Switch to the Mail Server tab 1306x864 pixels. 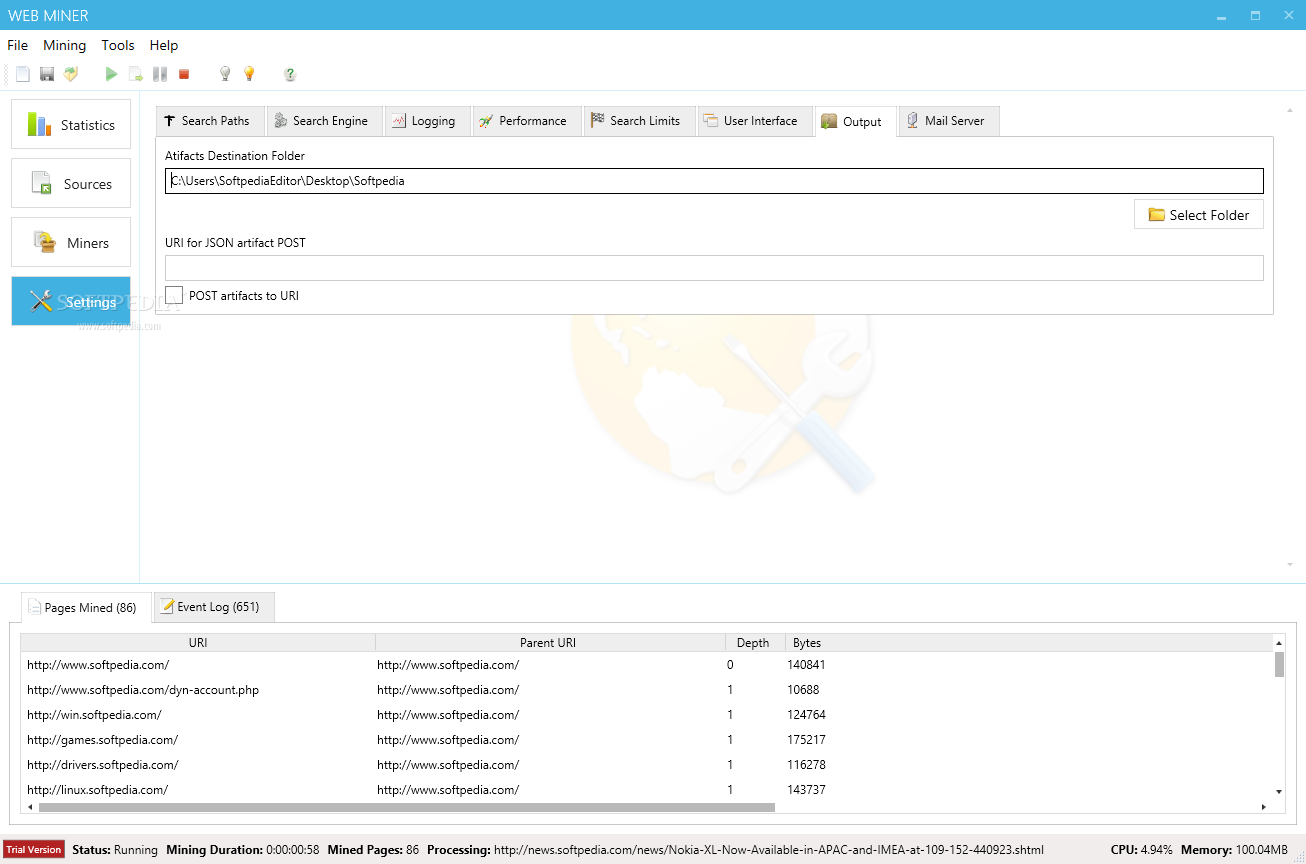(x=949, y=121)
